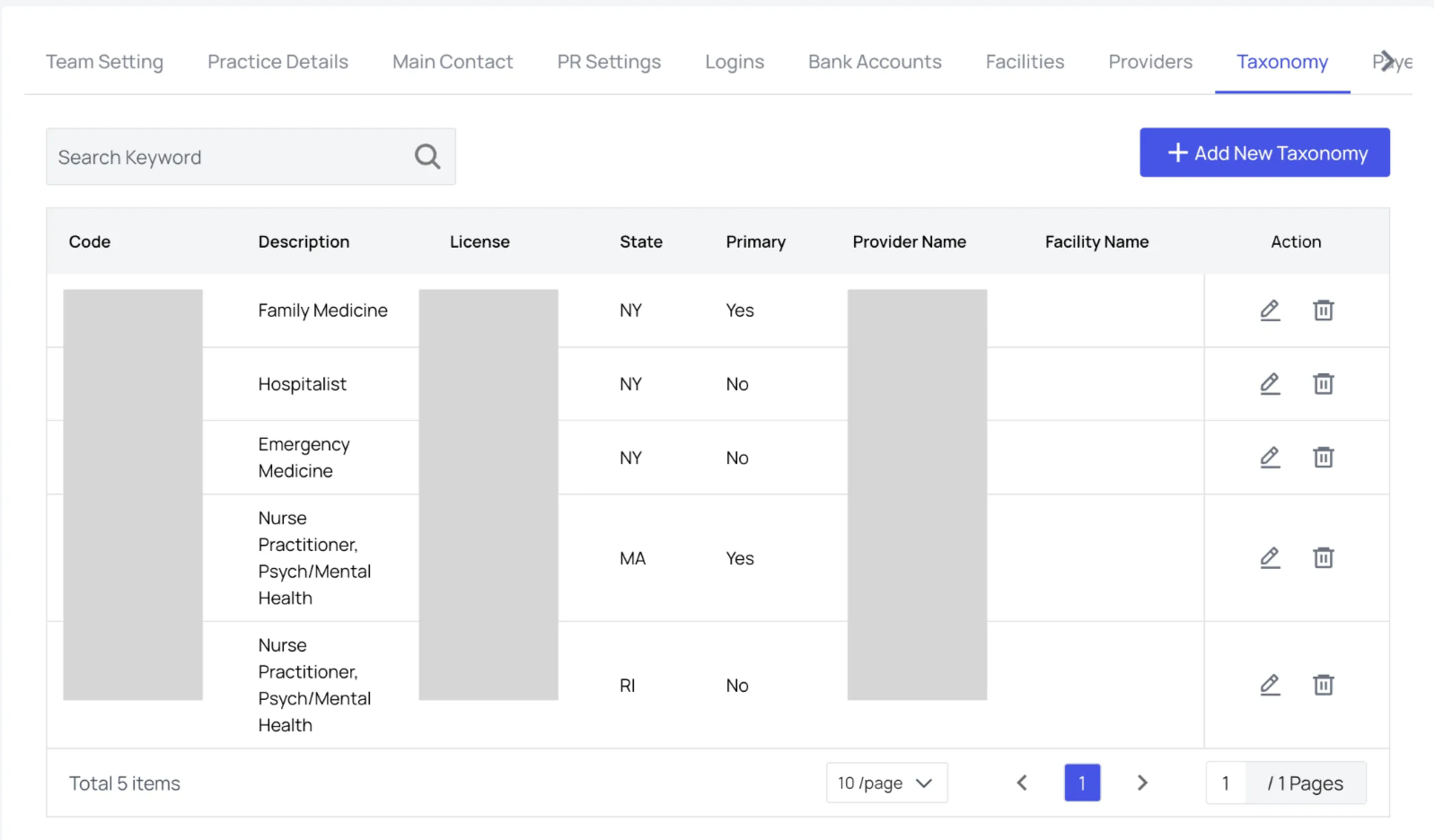Delete the Hospitalist taxonomy entry
The height and width of the screenshot is (840, 1434).
pyautogui.click(x=1324, y=384)
